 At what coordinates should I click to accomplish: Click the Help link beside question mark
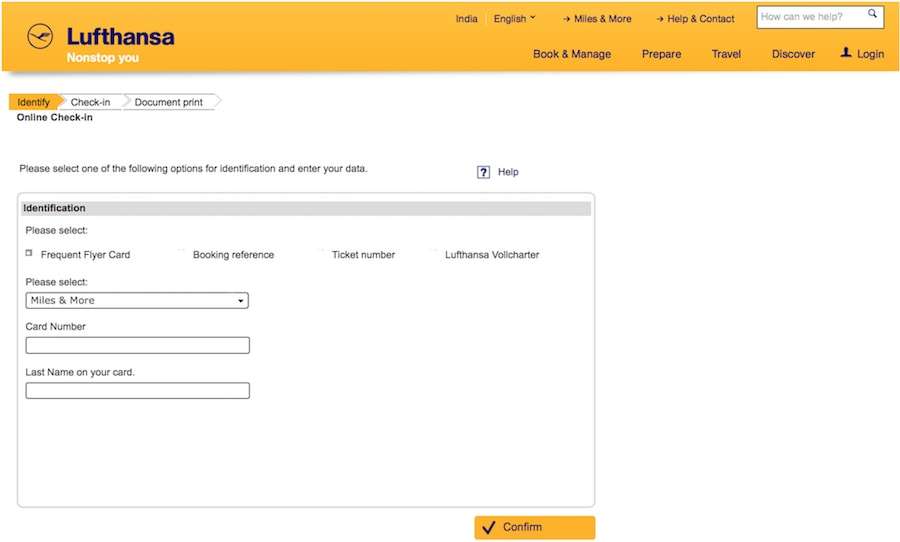point(508,172)
